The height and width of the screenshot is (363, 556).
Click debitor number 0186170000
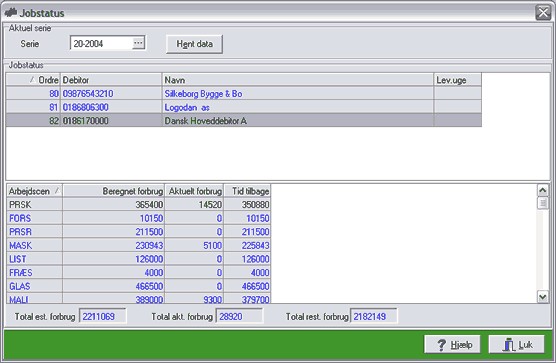[85, 121]
